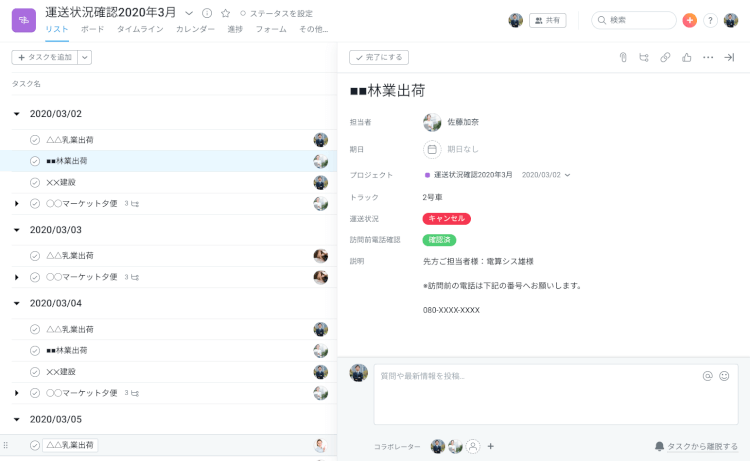Open the due date calendar icon
The height and width of the screenshot is (461, 750).
(432, 150)
